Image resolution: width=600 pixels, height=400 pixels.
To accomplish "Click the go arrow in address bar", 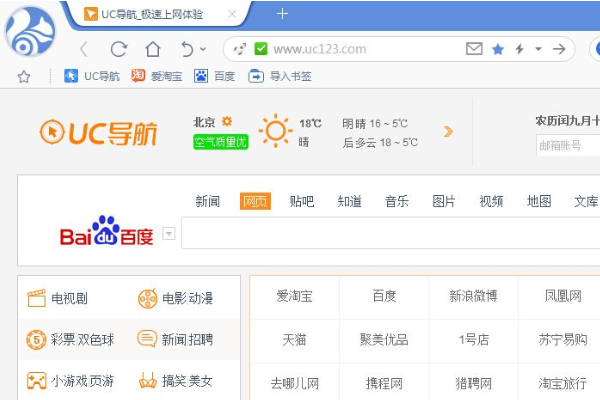I will (559, 49).
